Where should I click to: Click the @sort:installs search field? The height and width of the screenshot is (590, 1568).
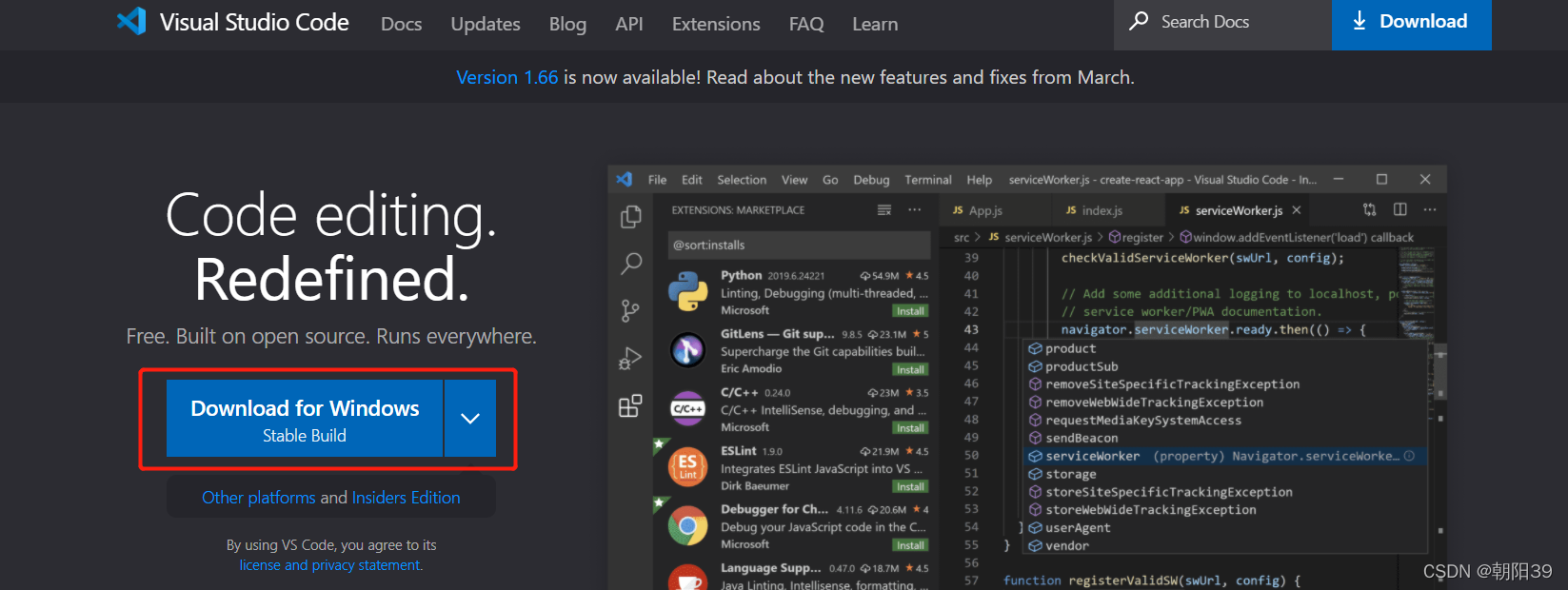tap(799, 245)
